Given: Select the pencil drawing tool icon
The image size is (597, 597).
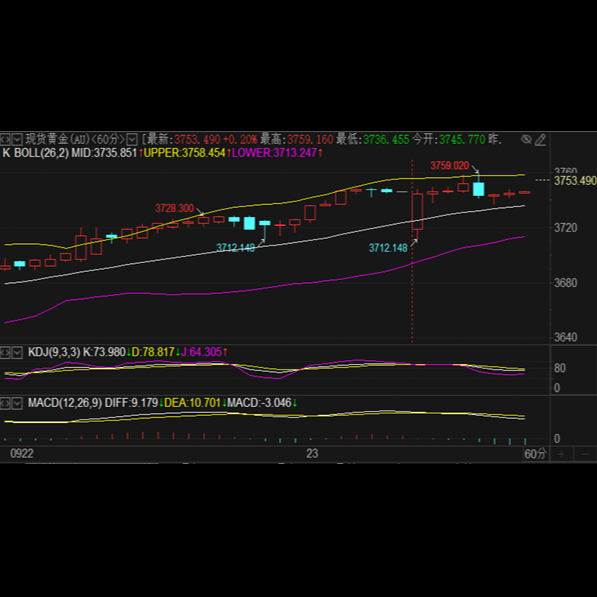Looking at the screenshot, I should pos(541,140).
